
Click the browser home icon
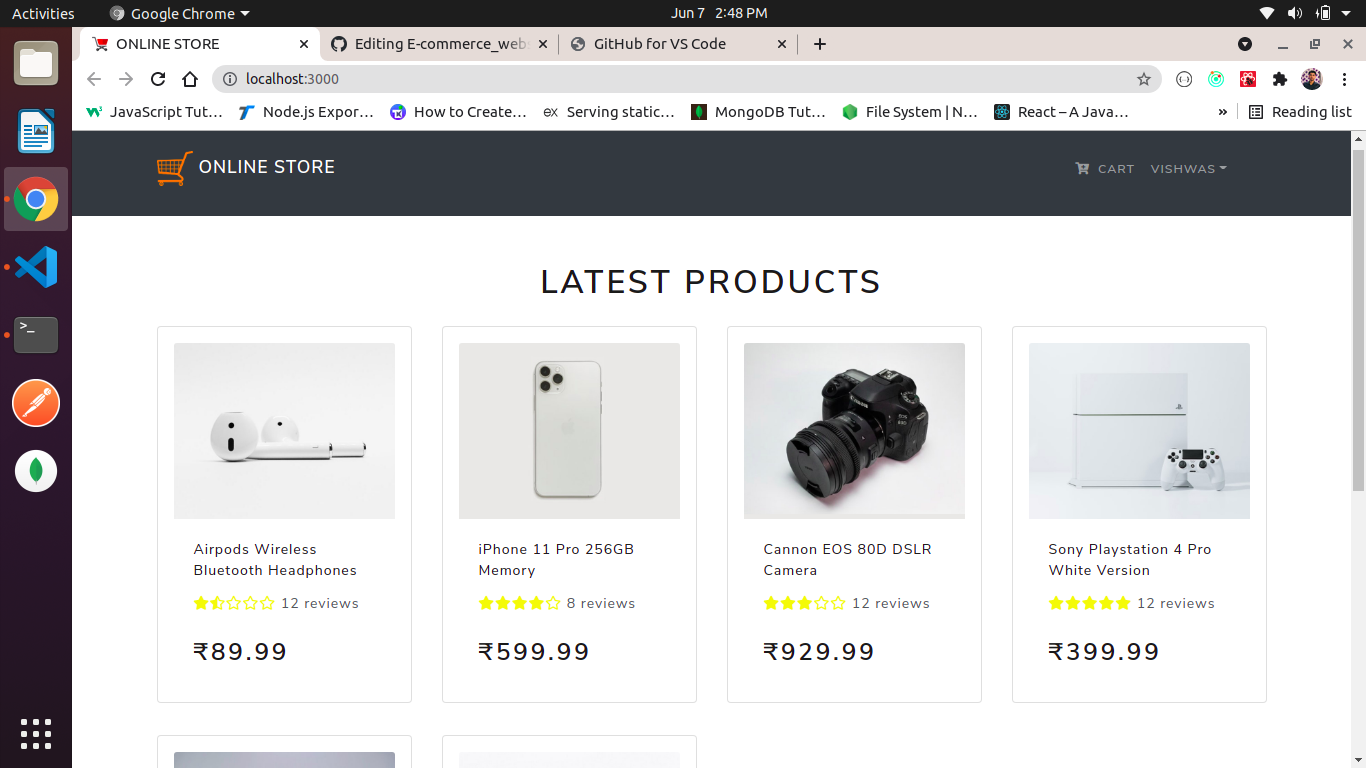(190, 78)
